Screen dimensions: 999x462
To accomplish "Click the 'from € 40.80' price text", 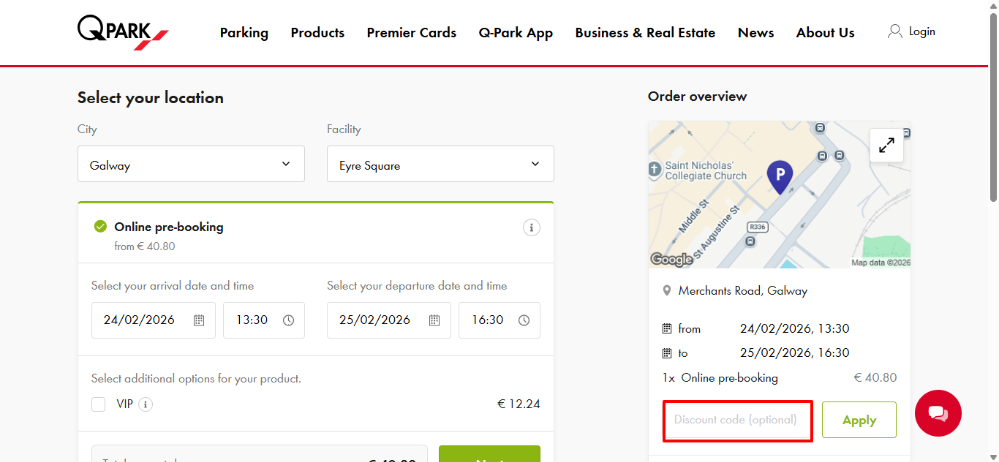I will coord(145,246).
